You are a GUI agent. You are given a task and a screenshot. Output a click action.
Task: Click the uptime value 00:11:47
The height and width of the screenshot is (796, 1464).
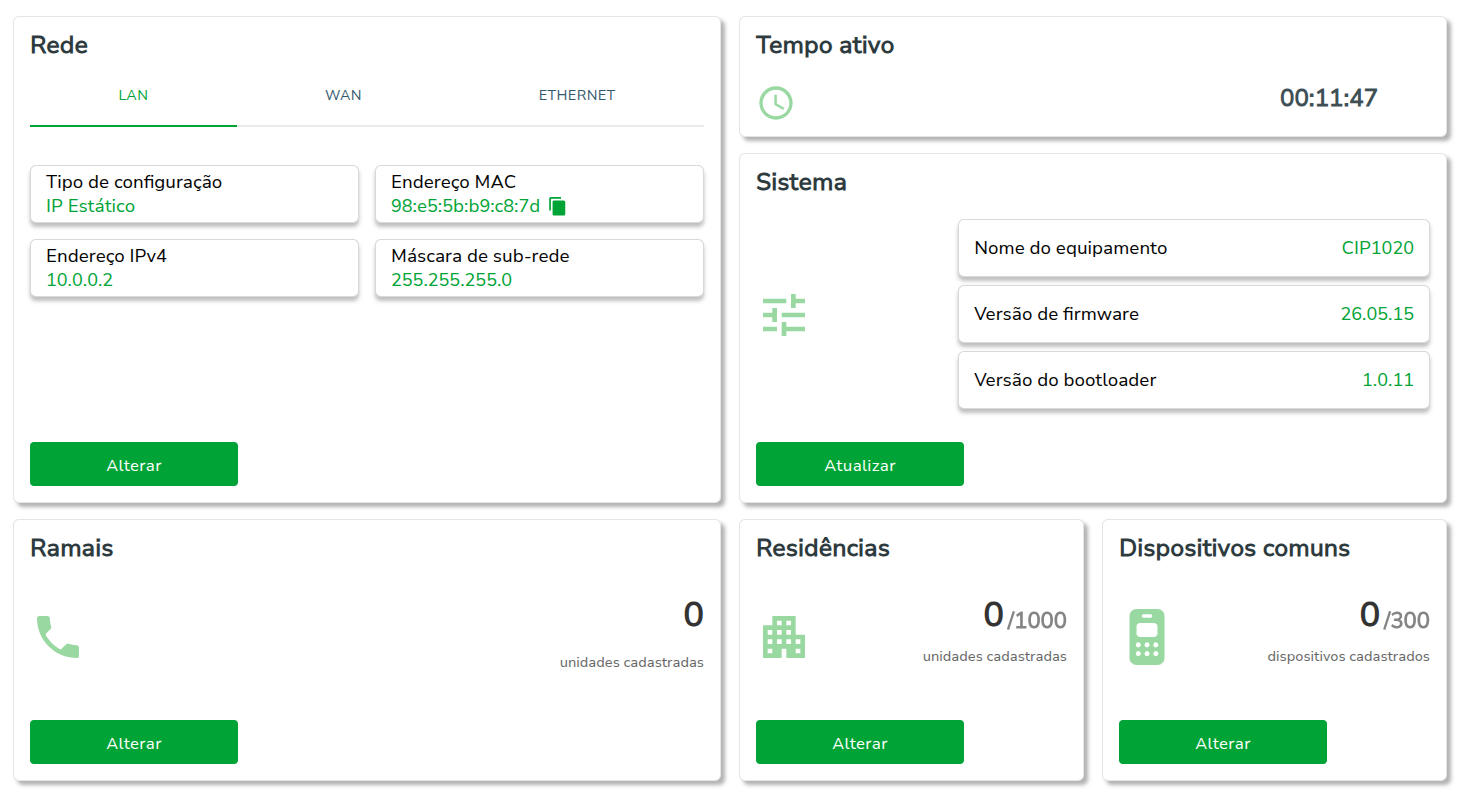[x=1329, y=98]
